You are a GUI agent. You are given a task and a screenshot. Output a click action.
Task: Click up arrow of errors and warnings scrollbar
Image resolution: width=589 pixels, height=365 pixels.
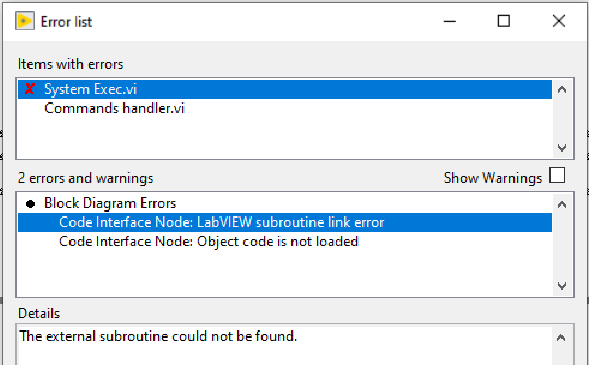pos(562,204)
